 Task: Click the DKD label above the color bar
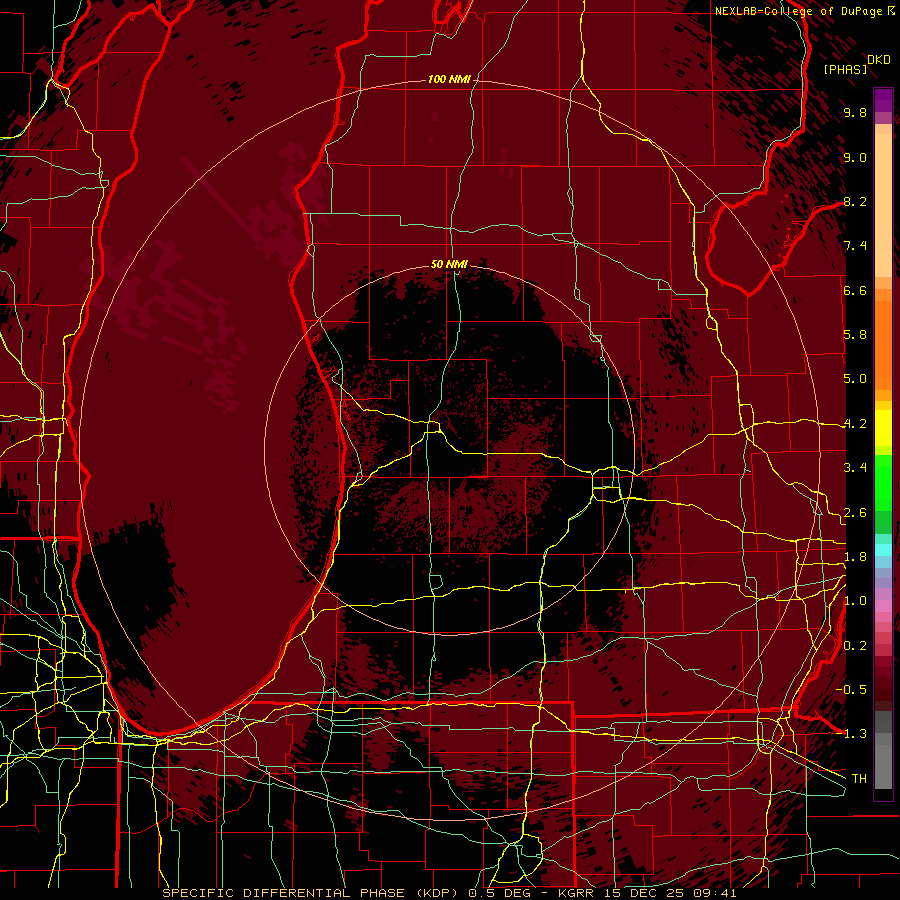click(x=879, y=60)
